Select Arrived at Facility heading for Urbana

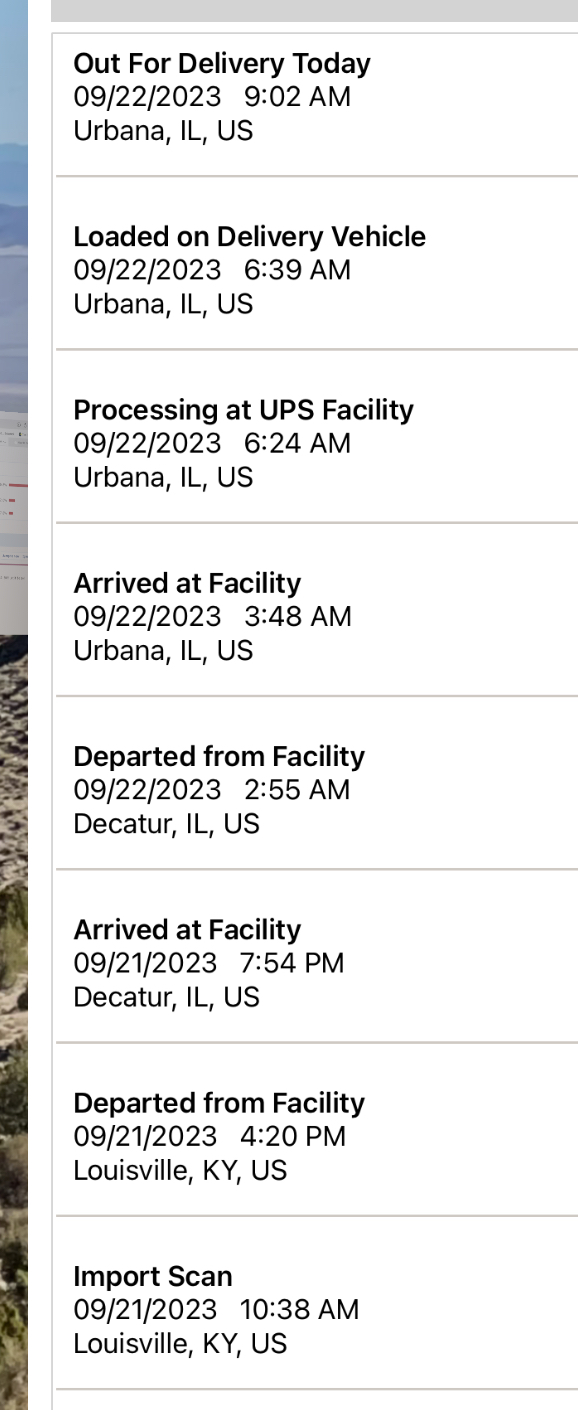[187, 583]
